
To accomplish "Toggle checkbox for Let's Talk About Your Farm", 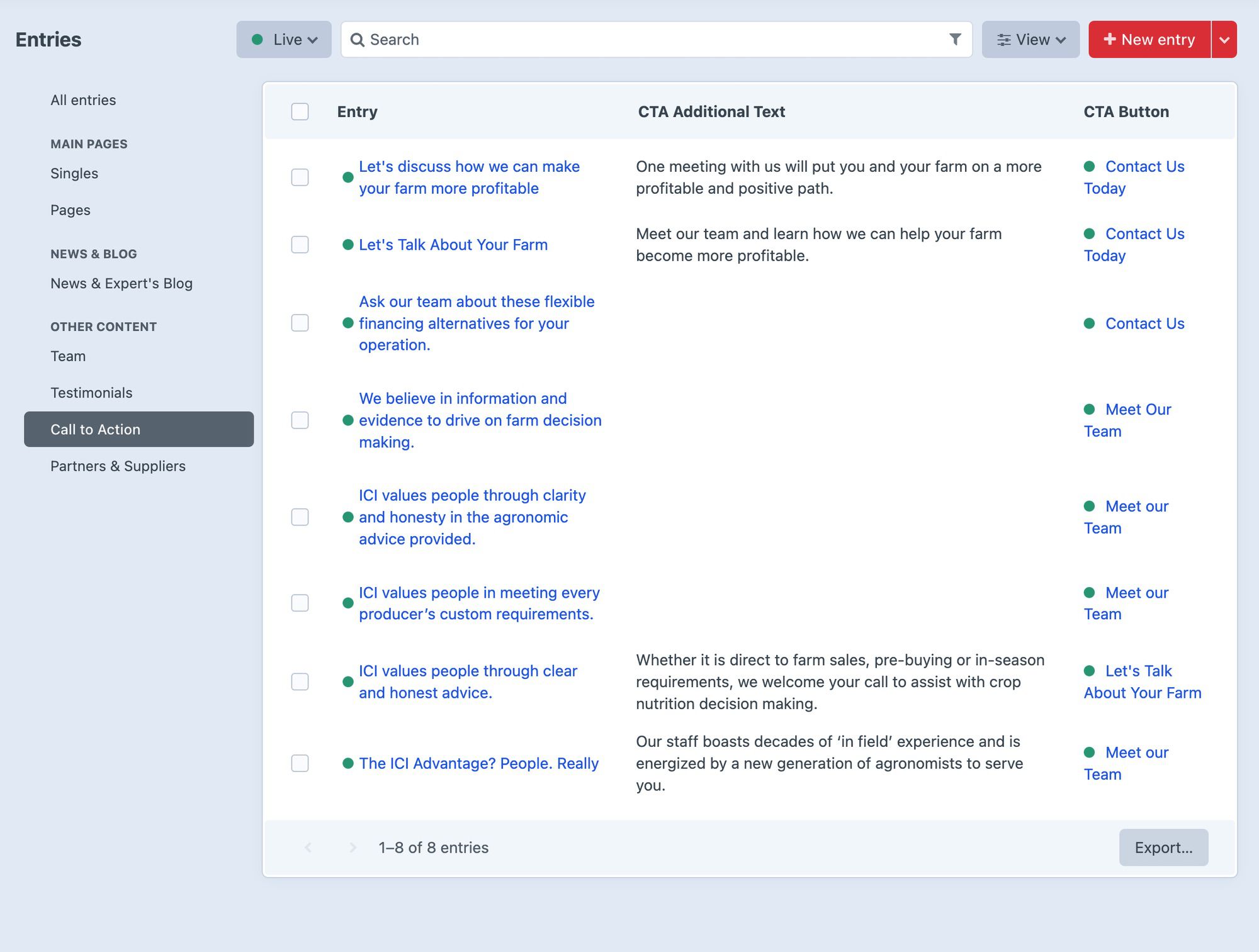I will (x=300, y=244).
